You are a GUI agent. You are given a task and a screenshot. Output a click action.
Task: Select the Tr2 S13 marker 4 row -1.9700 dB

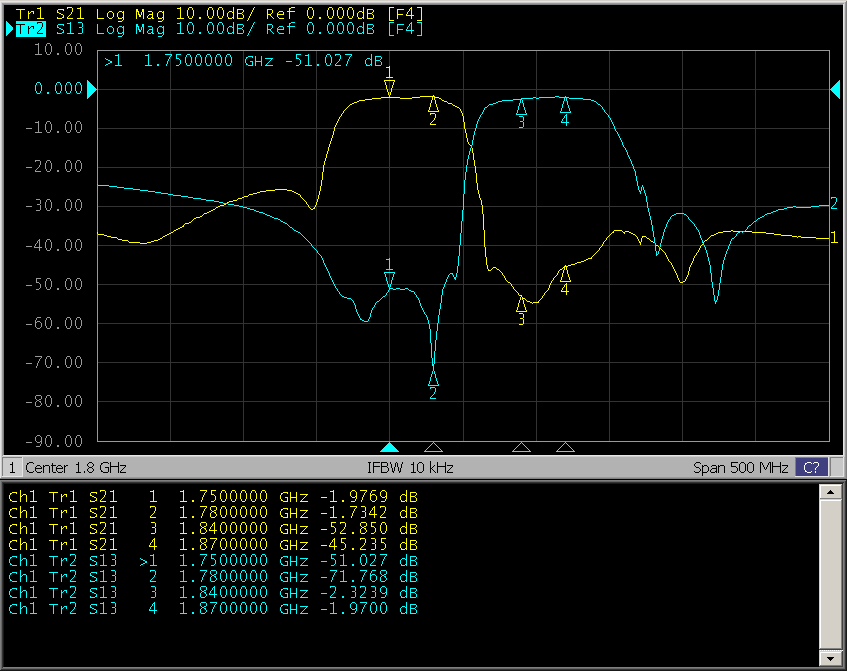point(213,609)
